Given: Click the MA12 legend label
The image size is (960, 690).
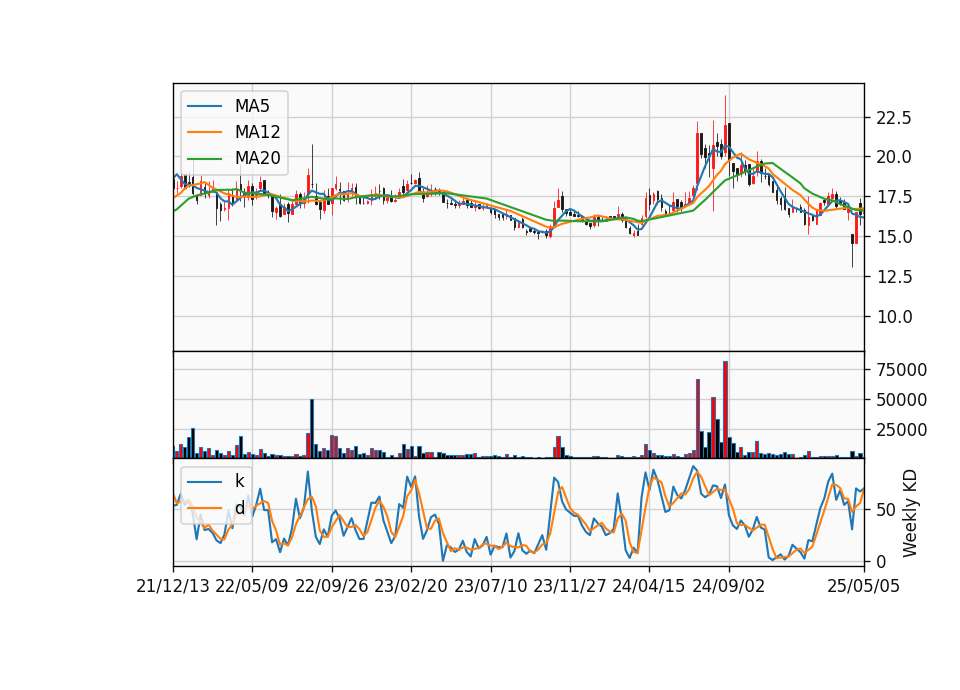Looking at the screenshot, I should coord(257,132).
